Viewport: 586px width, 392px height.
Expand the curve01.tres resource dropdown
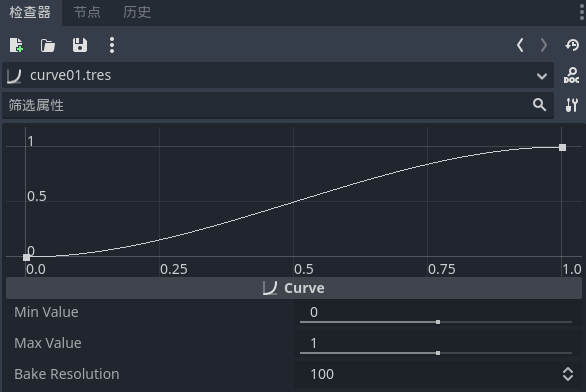tap(542, 76)
